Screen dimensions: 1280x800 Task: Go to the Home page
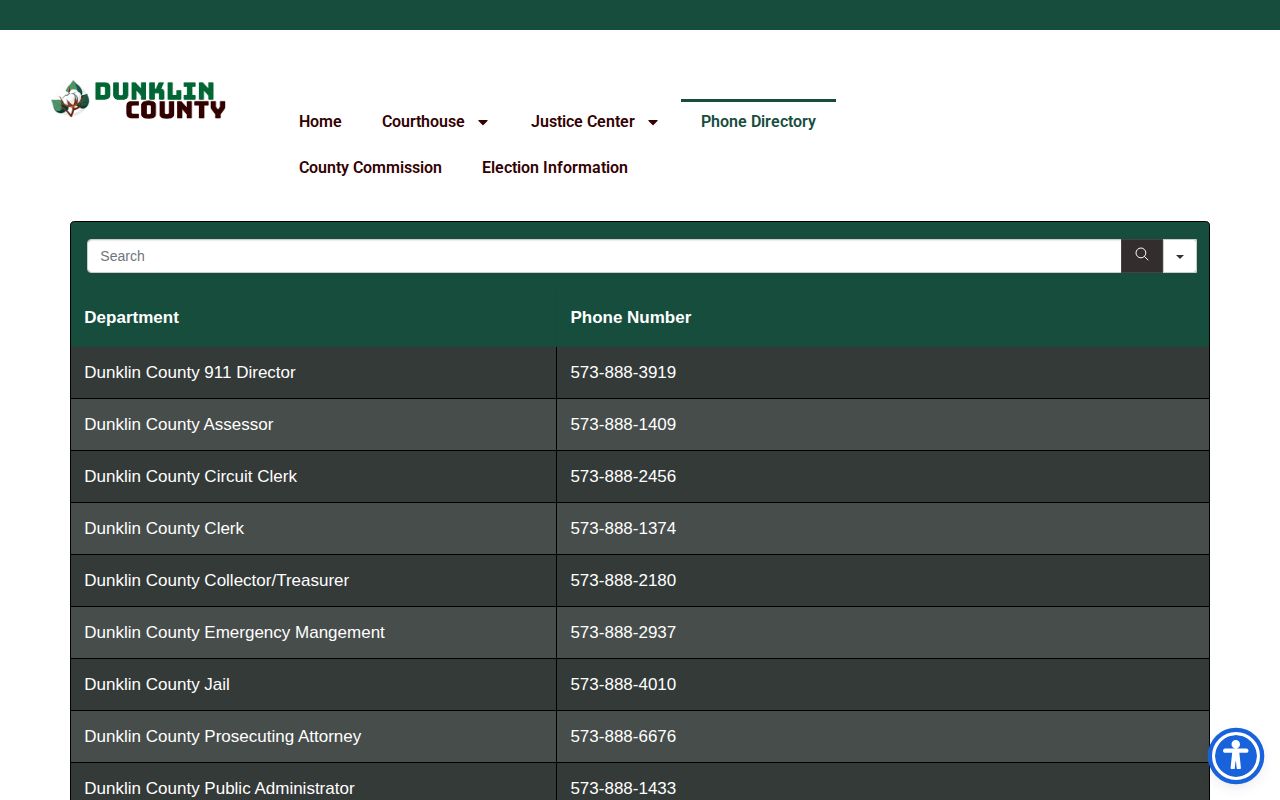pos(320,121)
